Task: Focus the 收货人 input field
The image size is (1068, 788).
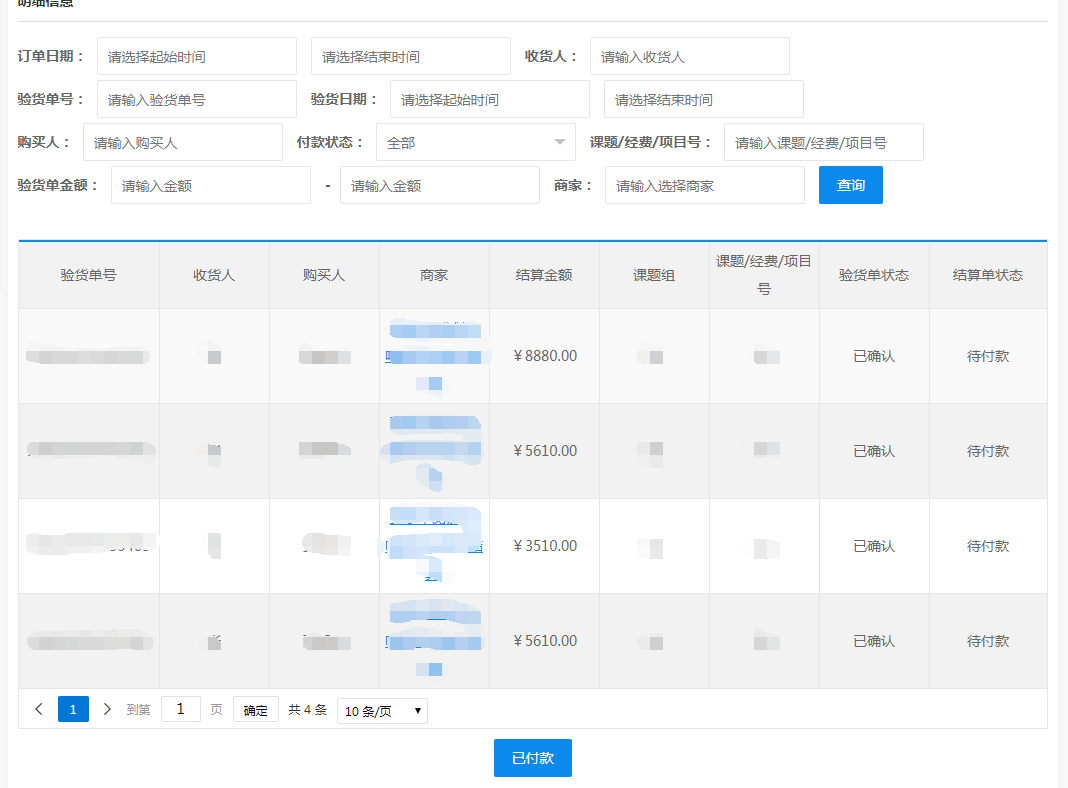Action: (x=689, y=56)
